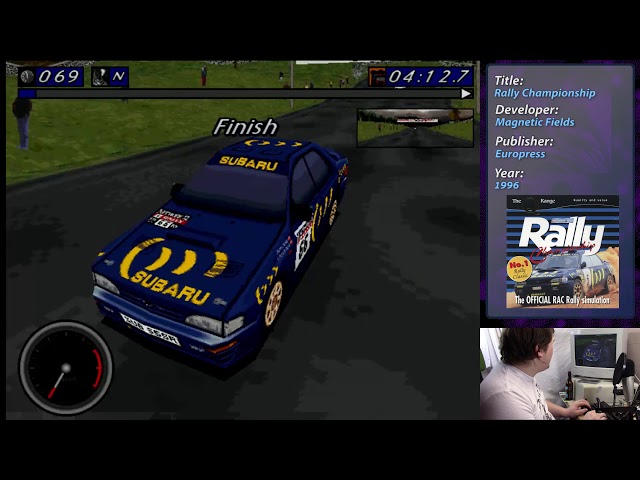Click the year 1996
The image size is (640, 480).
tap(507, 185)
